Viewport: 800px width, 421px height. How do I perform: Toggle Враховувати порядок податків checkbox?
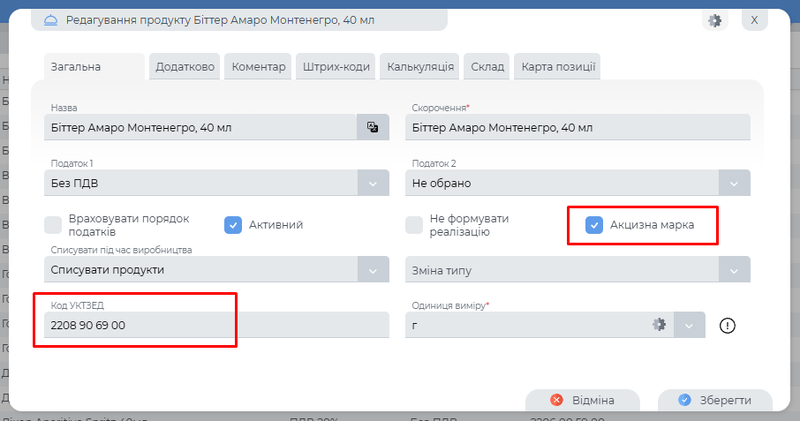54,225
